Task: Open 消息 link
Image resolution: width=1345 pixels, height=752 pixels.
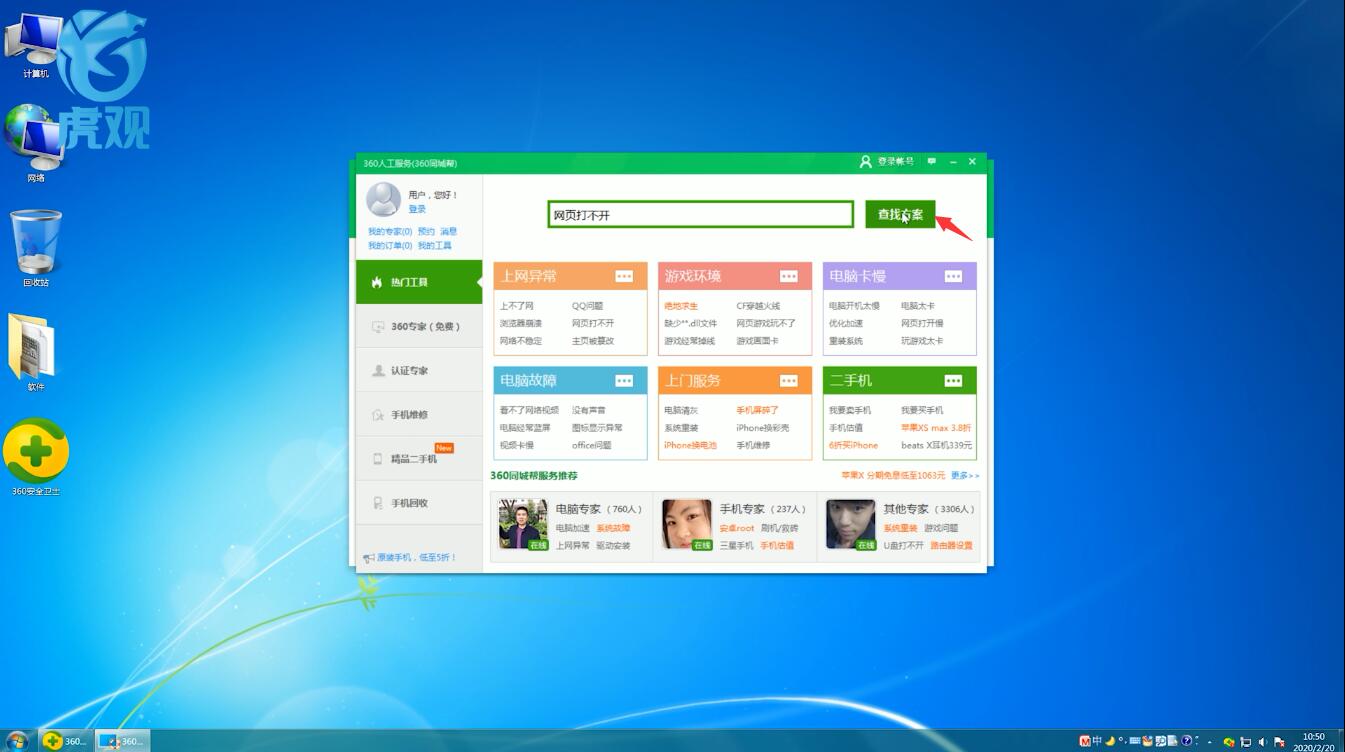Action: tap(448, 231)
